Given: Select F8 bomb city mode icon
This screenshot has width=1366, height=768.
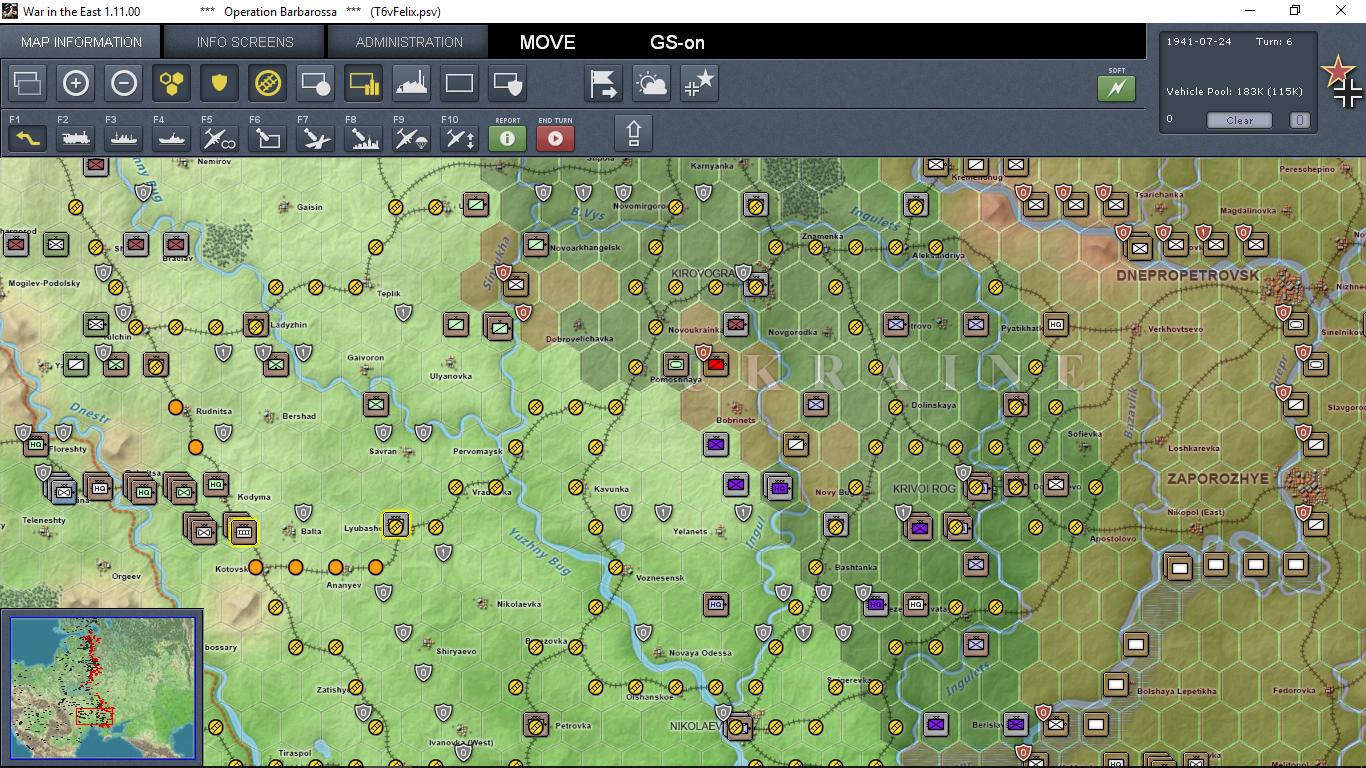Looking at the screenshot, I should click(364, 138).
